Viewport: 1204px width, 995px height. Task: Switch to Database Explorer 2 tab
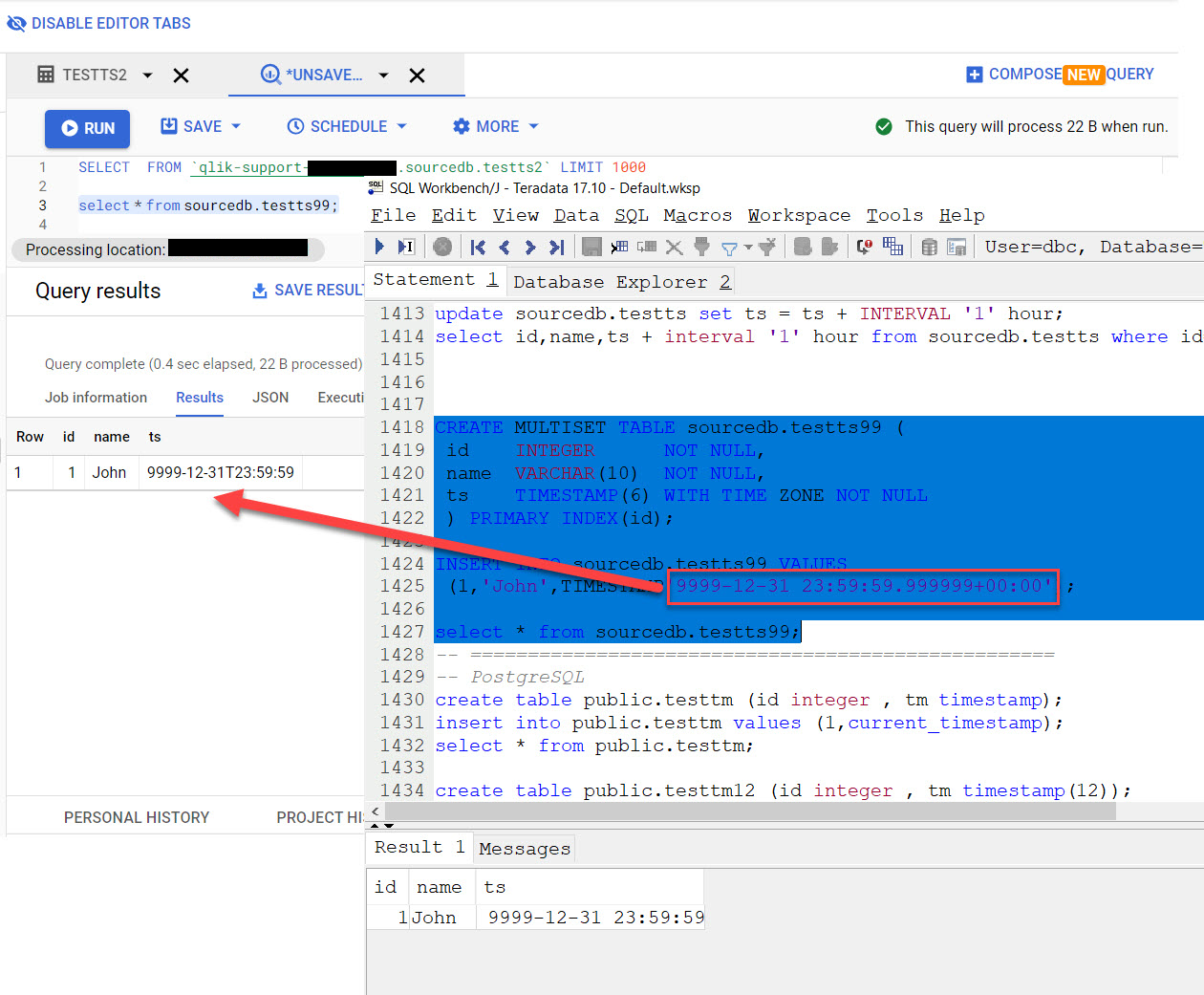pyautogui.click(x=621, y=282)
